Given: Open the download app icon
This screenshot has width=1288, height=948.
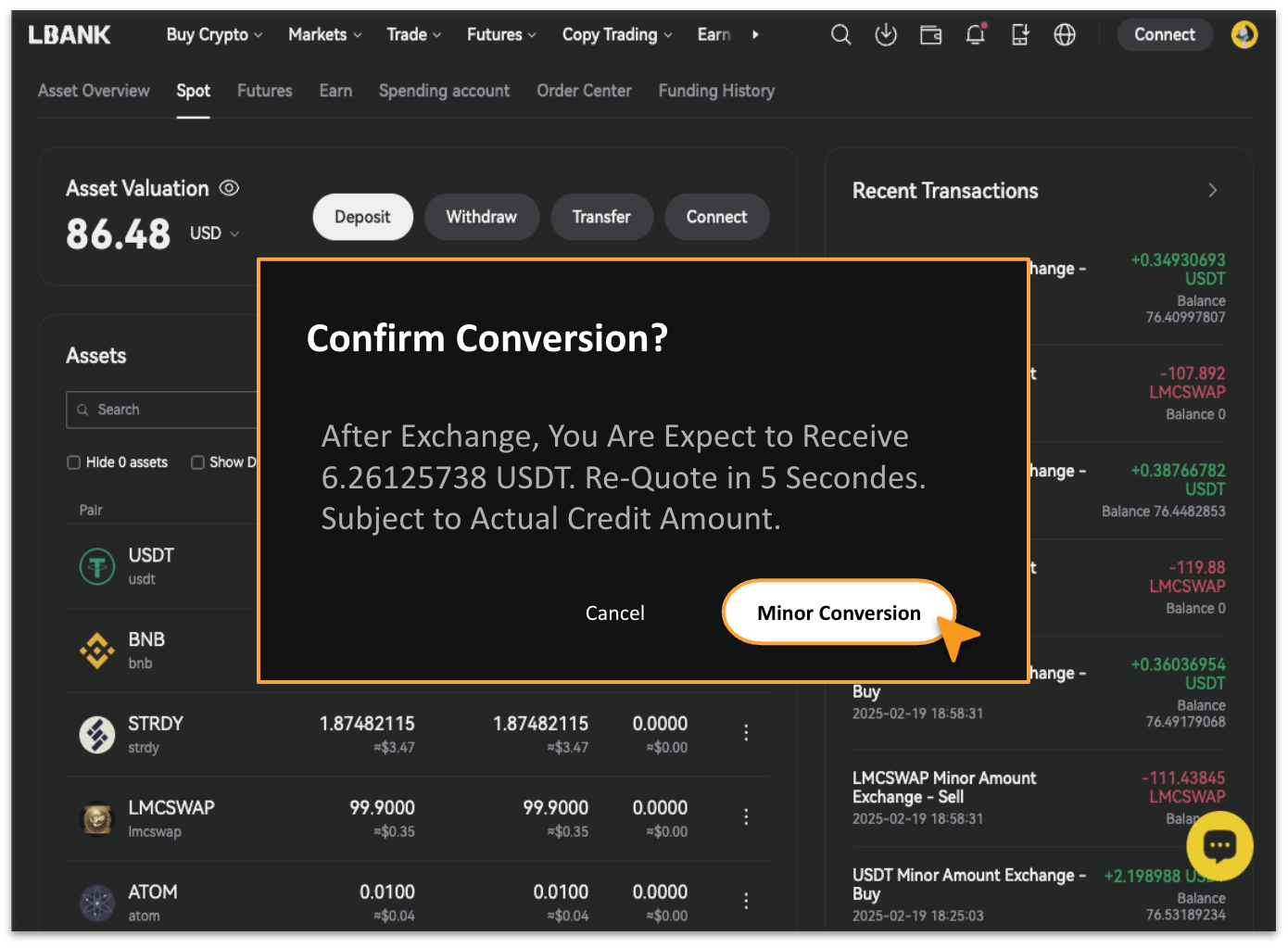Looking at the screenshot, I should (886, 35).
